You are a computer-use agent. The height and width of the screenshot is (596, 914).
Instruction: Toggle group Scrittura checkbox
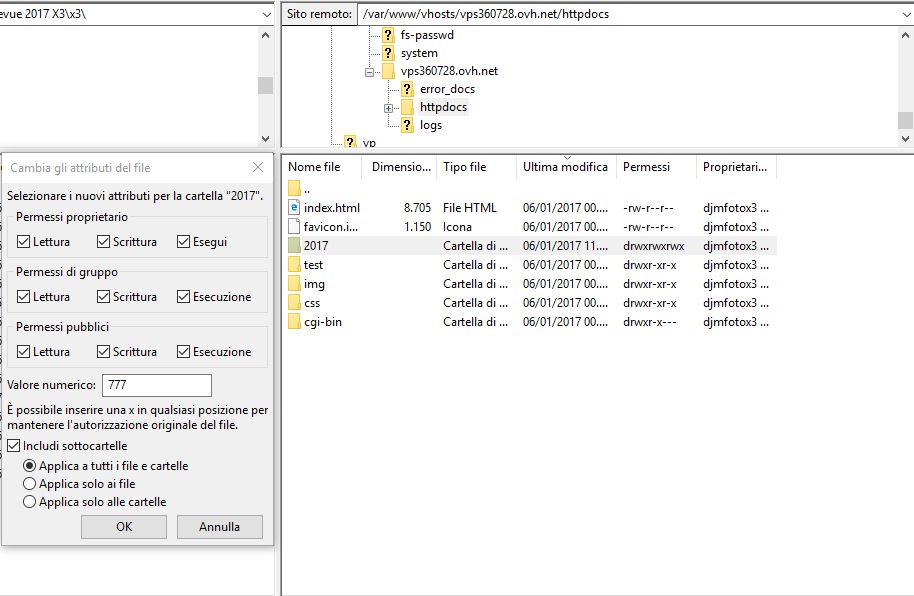click(103, 297)
